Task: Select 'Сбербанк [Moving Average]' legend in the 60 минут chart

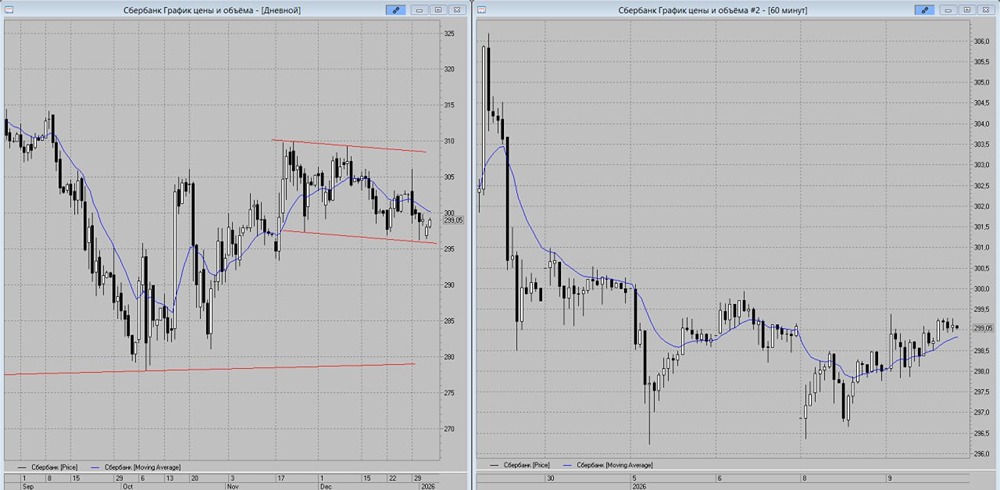Action: click(x=607, y=465)
